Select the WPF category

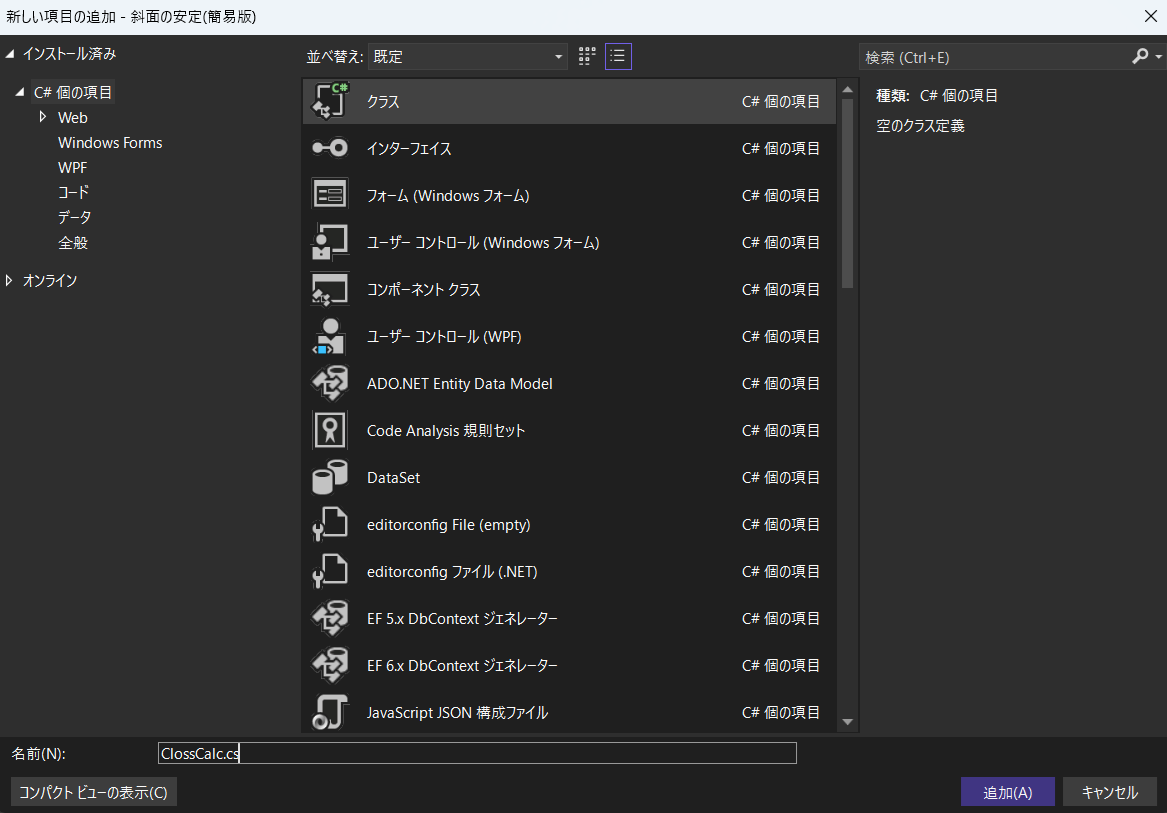[73, 168]
